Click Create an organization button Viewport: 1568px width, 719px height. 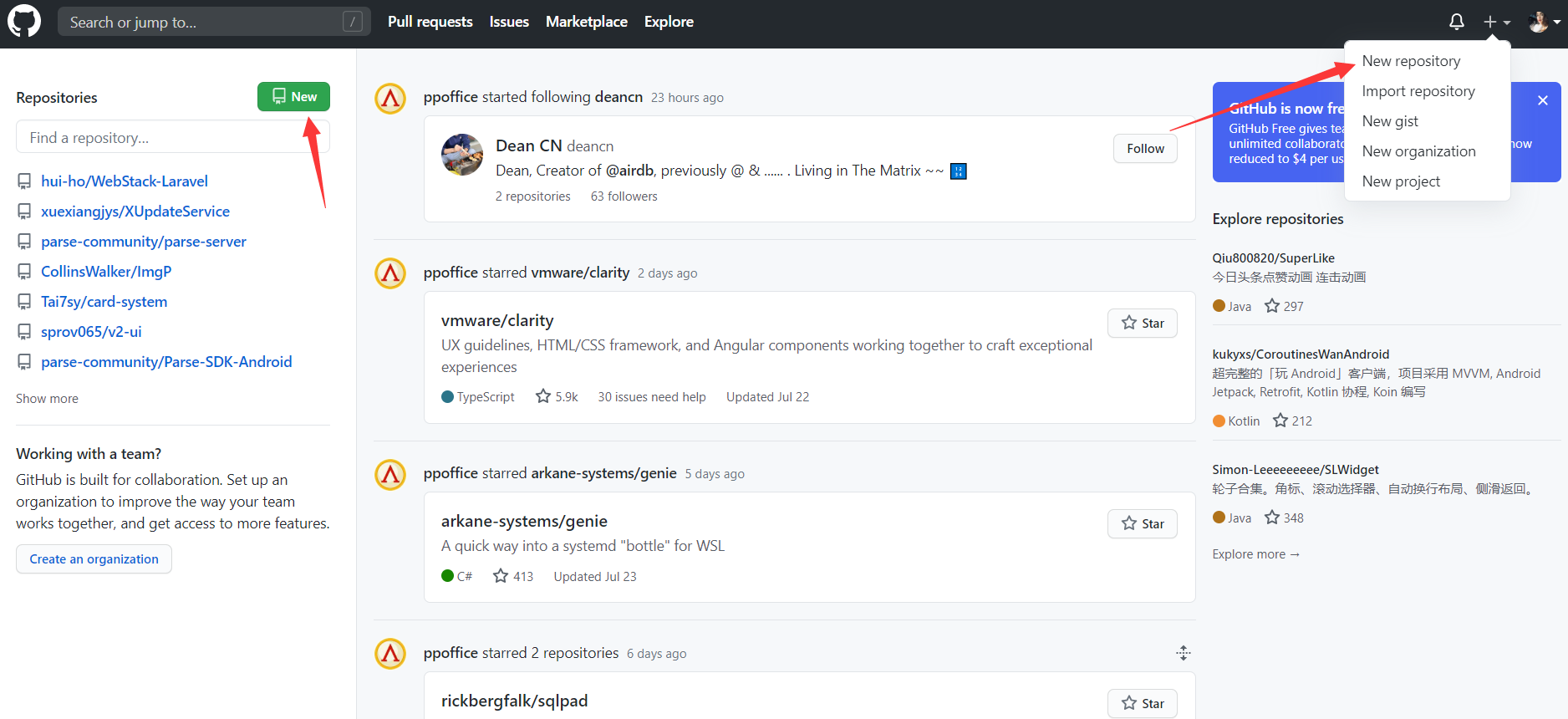click(94, 559)
